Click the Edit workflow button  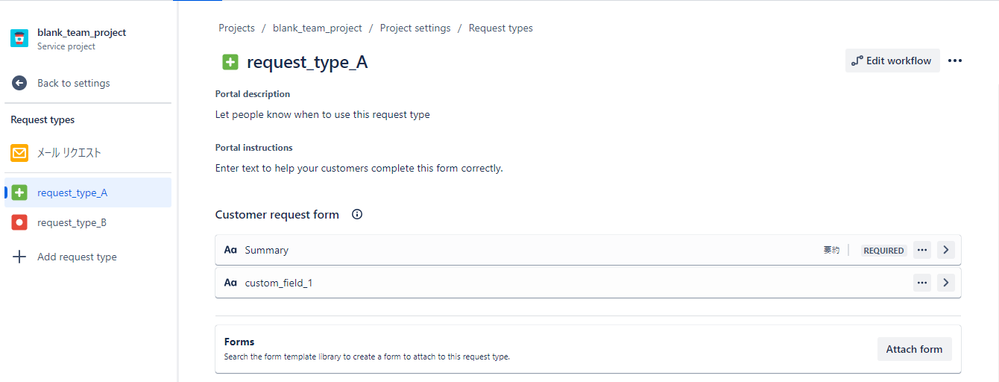(x=892, y=61)
